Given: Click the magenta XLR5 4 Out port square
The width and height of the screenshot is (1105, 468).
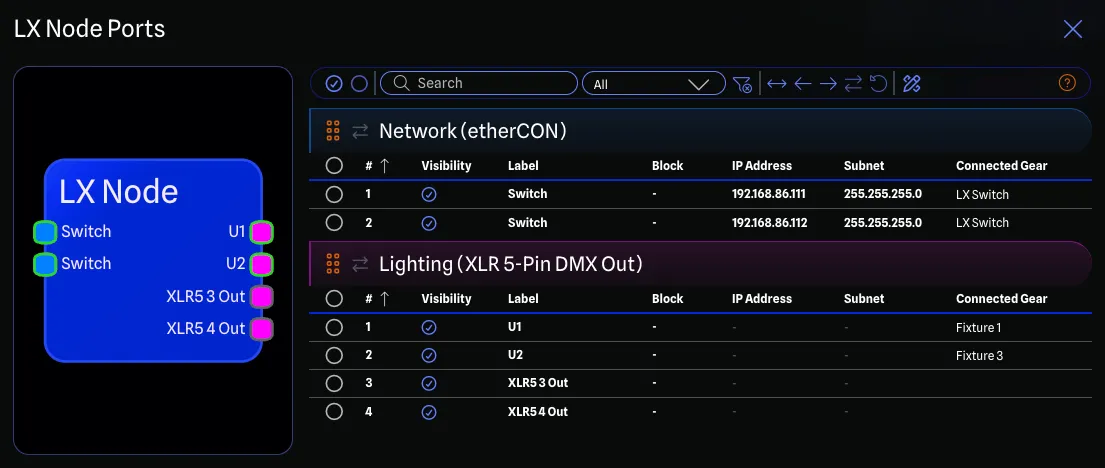Looking at the screenshot, I should click(x=261, y=328).
